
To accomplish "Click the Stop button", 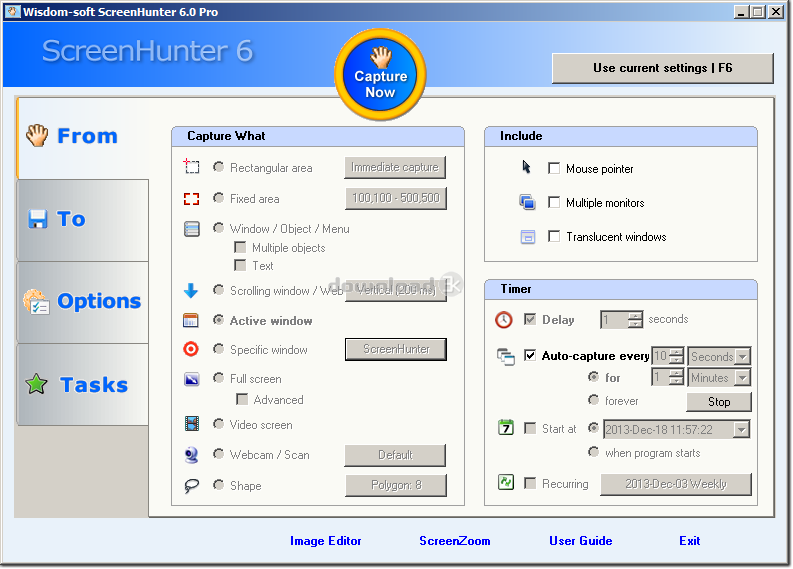I will coord(719,402).
